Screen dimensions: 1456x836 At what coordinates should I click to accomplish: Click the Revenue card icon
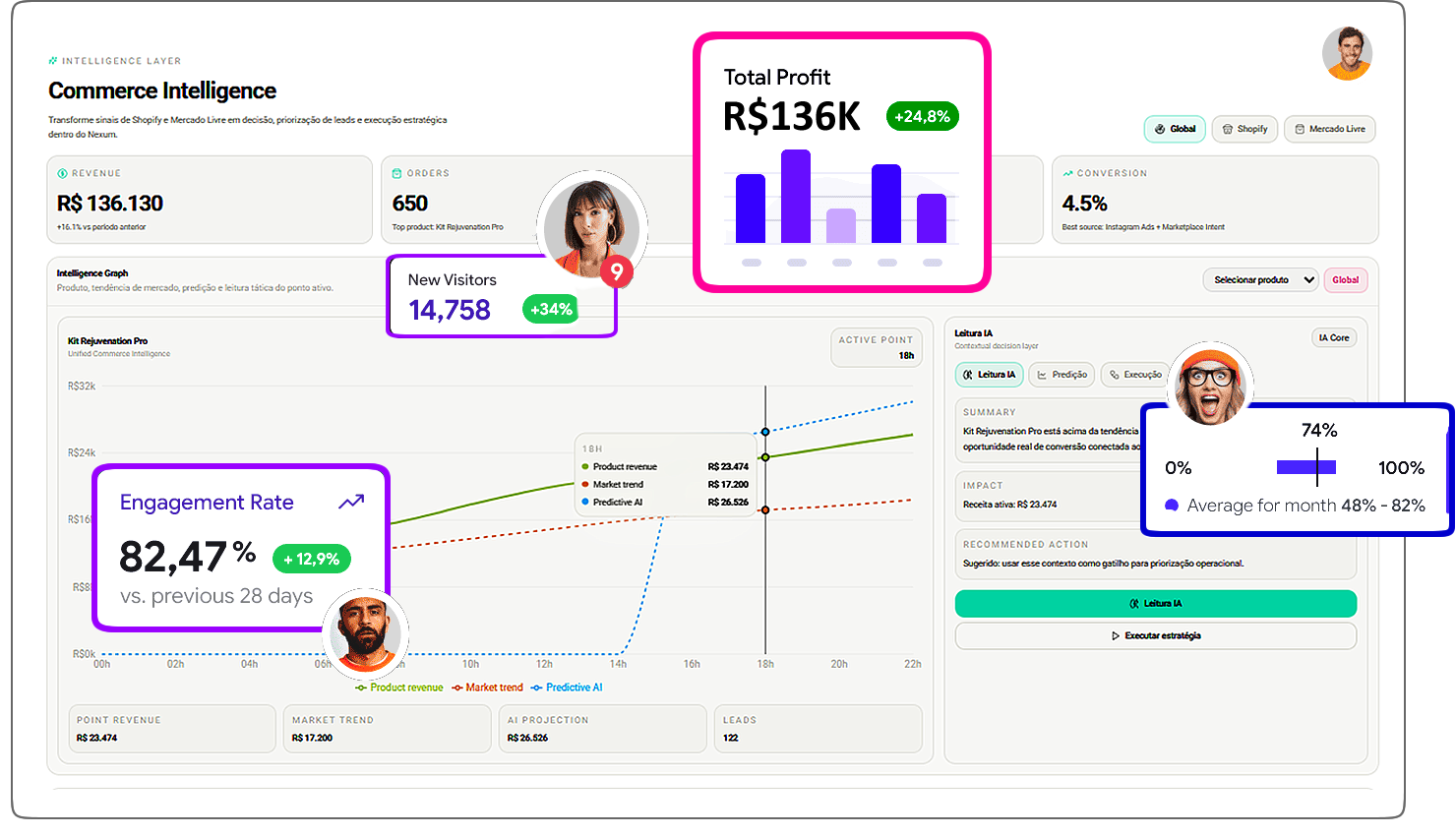click(63, 174)
